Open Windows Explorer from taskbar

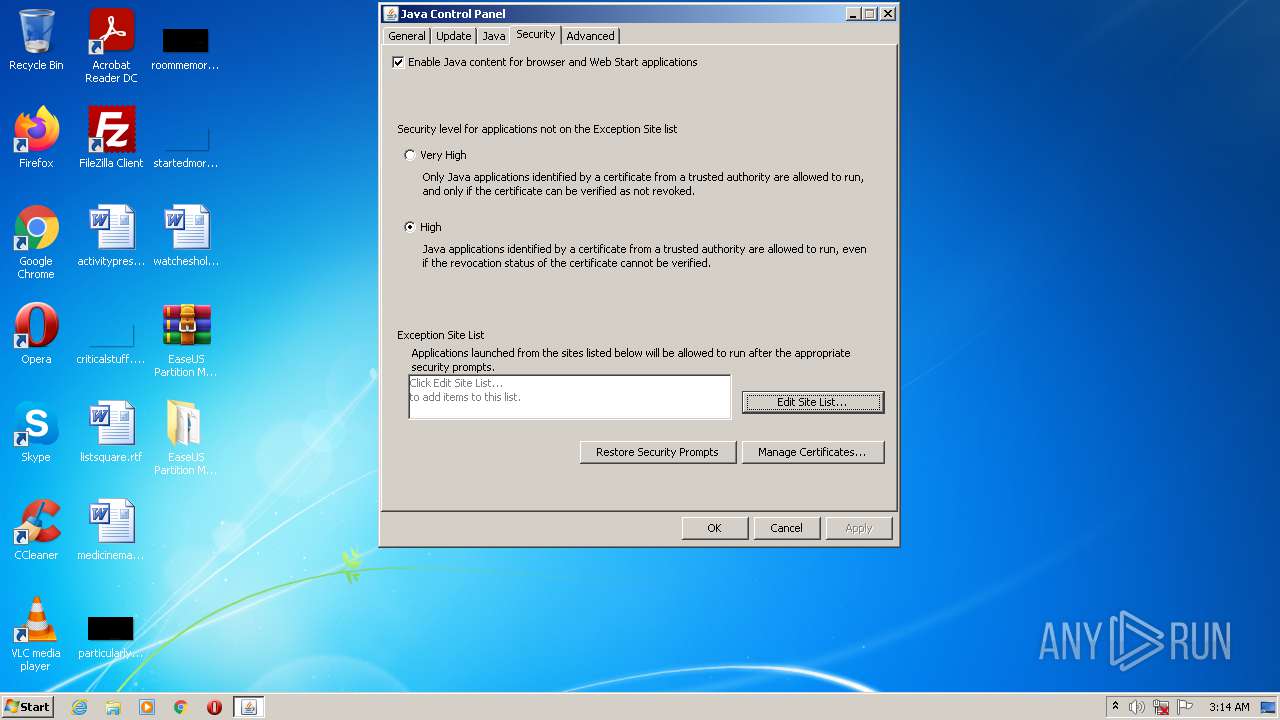[113, 707]
